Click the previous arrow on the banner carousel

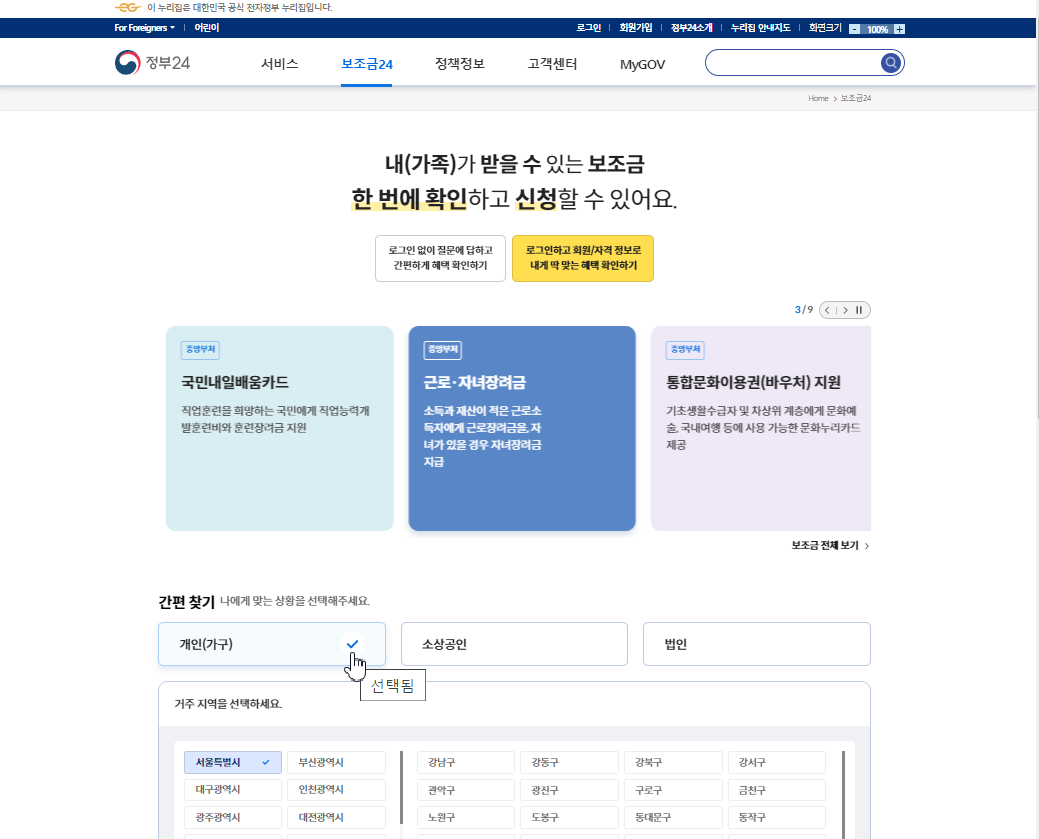point(828,309)
